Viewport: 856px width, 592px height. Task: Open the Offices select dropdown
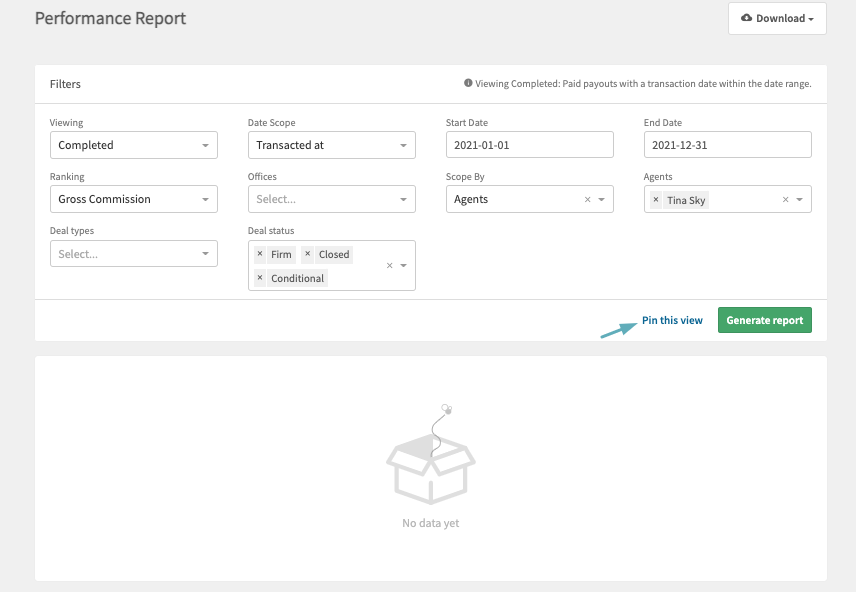point(331,199)
